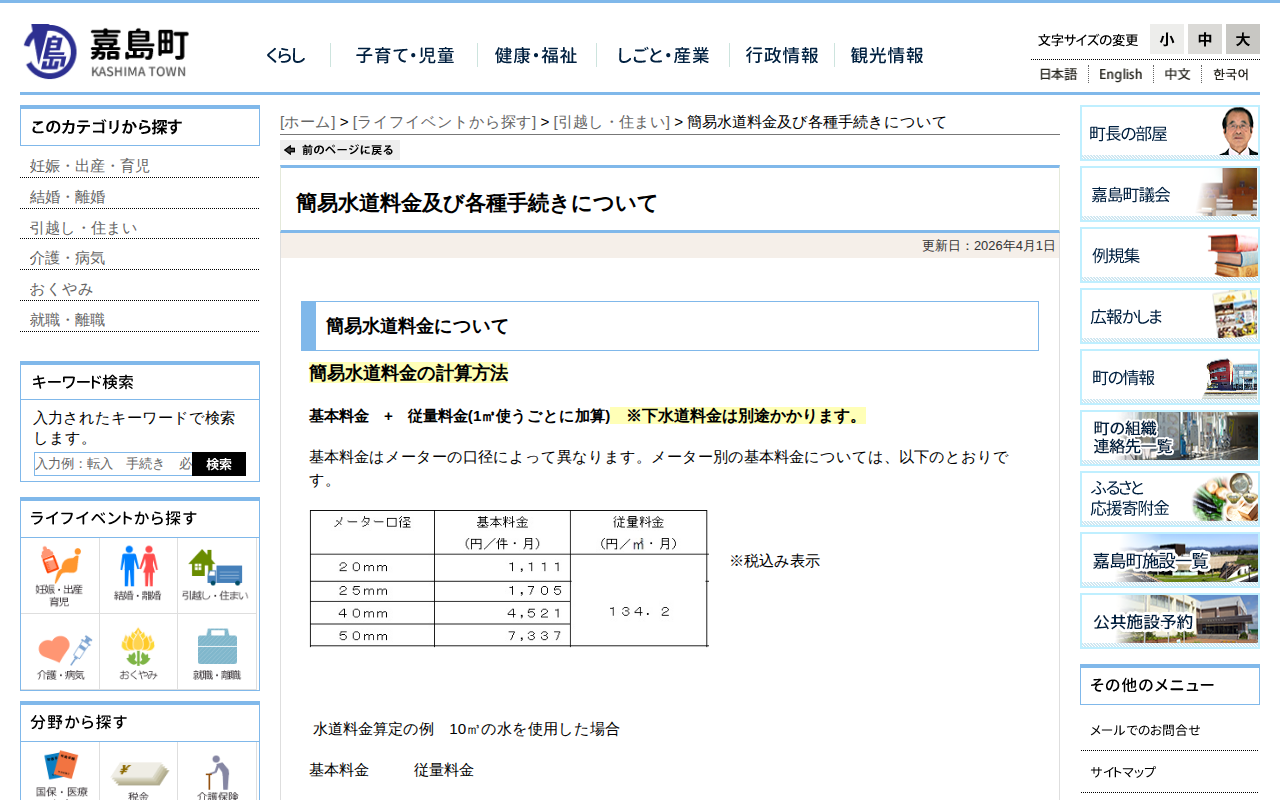Click the 7,337 basic fee cell

tap(502, 636)
